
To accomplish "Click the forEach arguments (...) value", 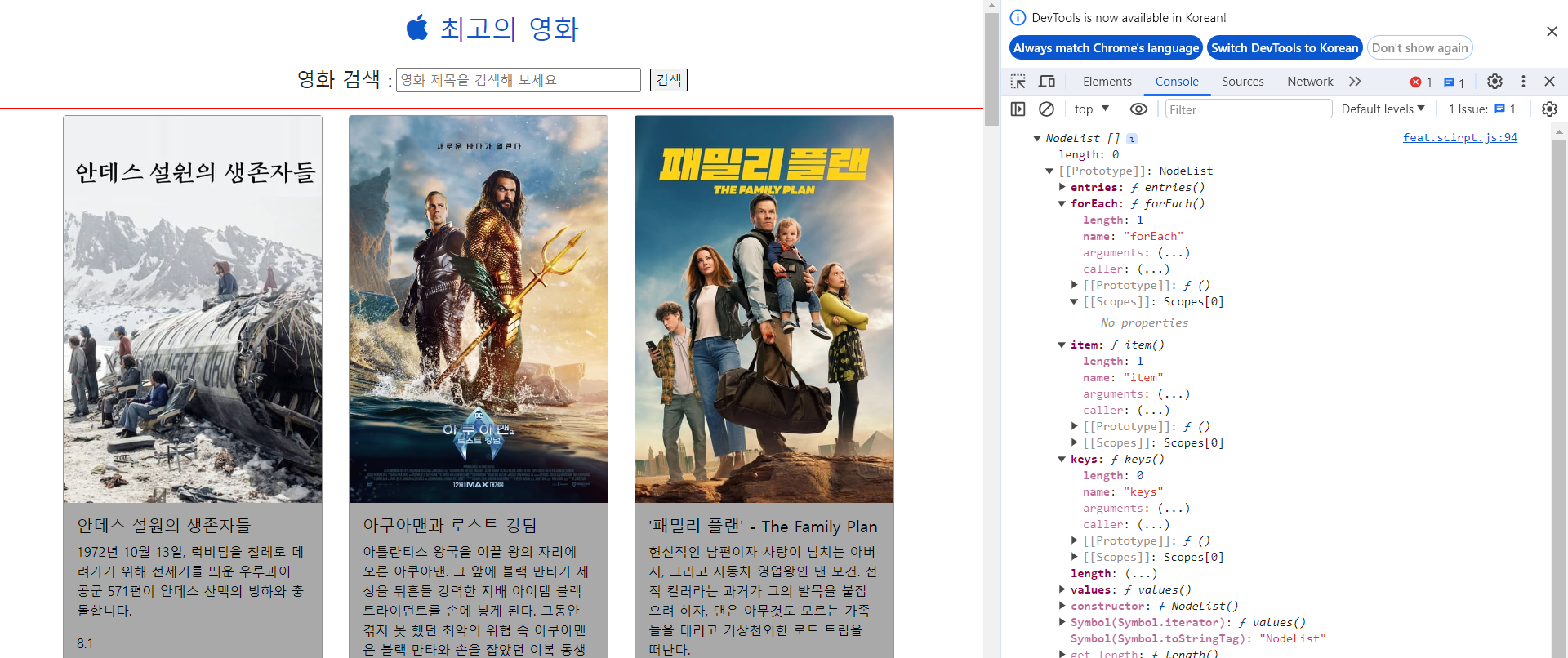I will pyautogui.click(x=1174, y=252).
